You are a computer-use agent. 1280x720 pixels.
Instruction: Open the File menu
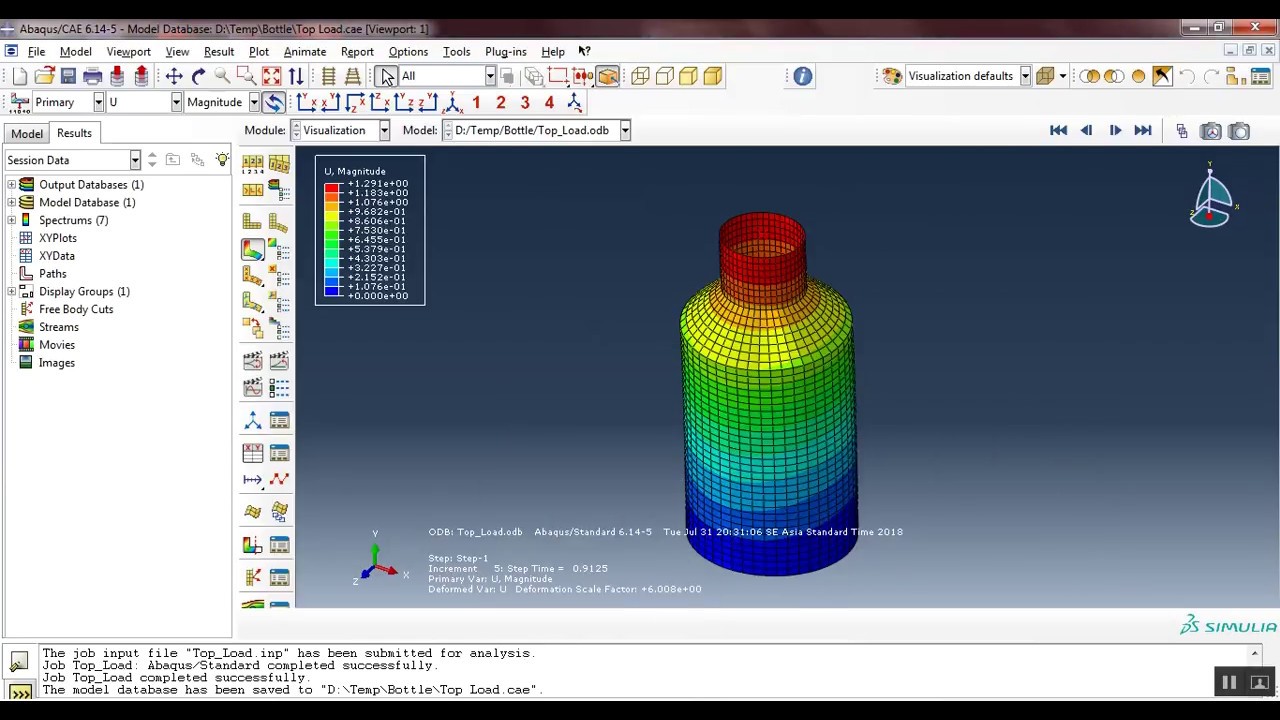point(36,52)
